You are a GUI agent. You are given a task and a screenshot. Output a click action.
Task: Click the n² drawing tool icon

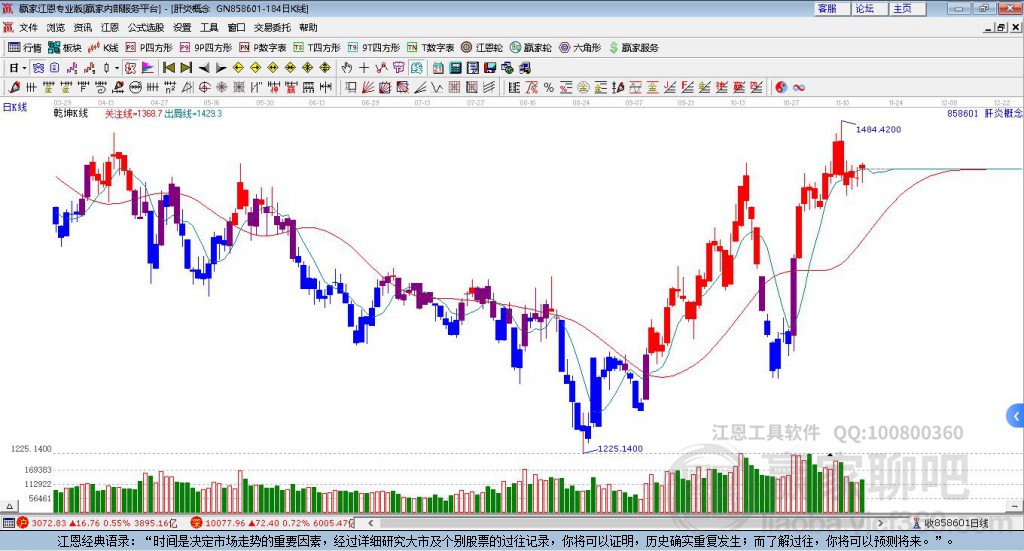pos(170,87)
